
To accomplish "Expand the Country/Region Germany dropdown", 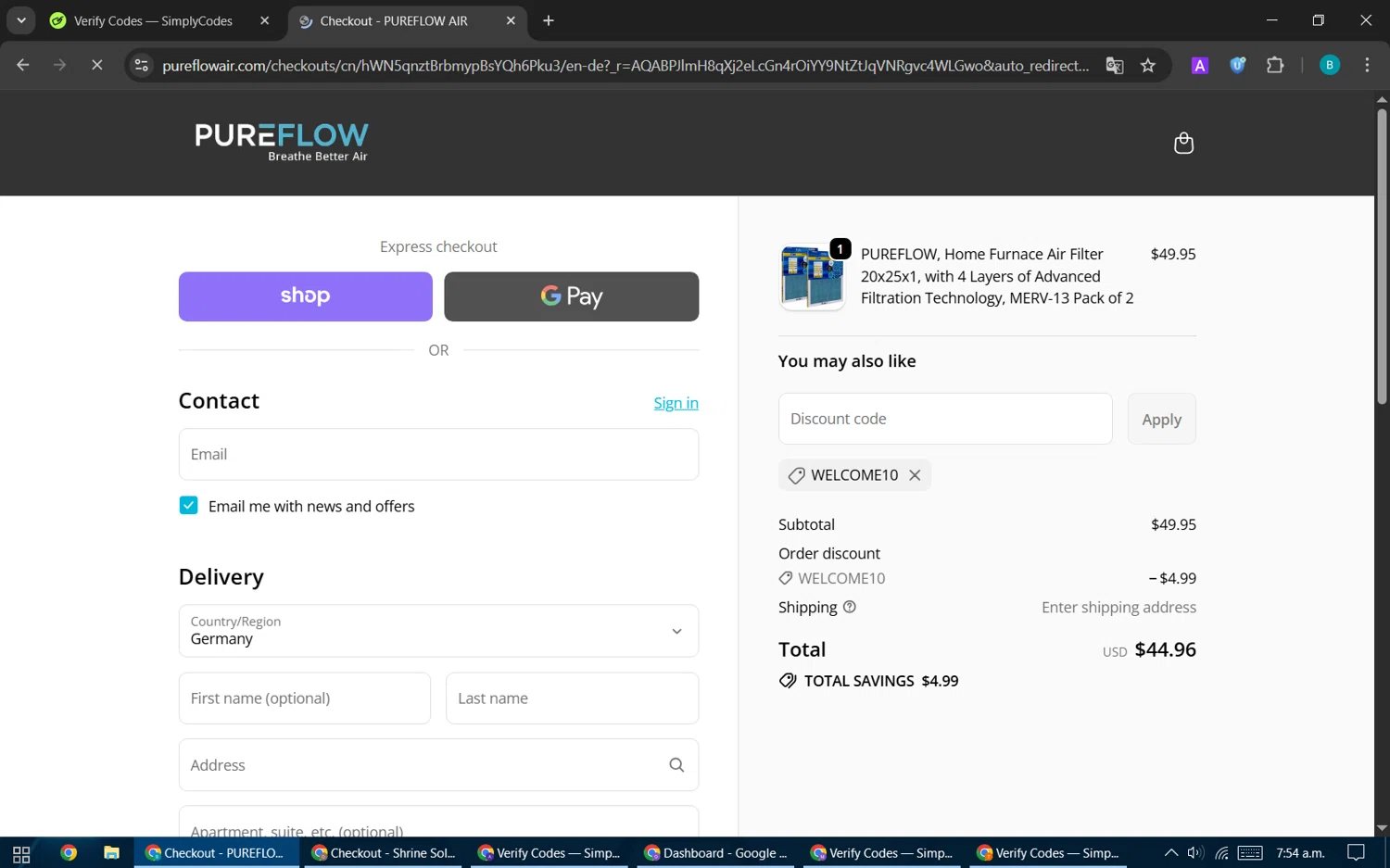I will pos(438,631).
